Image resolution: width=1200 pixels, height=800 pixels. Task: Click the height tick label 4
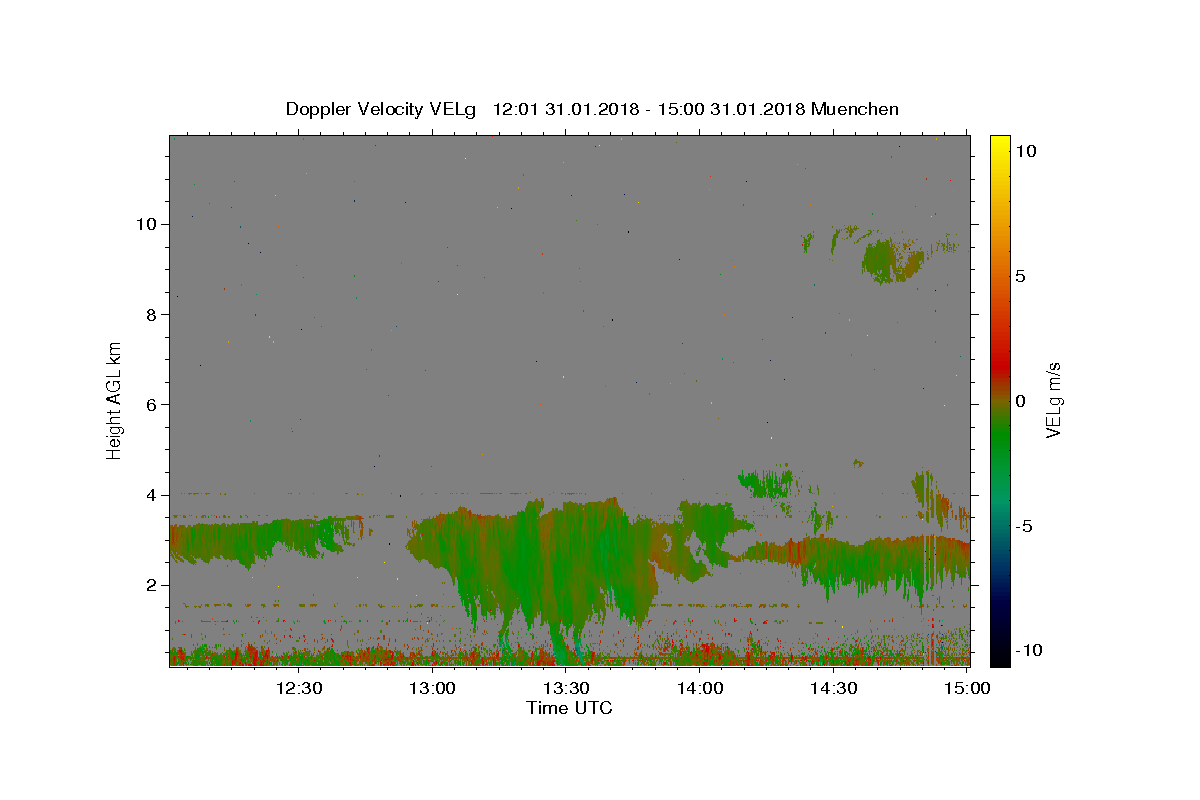click(153, 495)
